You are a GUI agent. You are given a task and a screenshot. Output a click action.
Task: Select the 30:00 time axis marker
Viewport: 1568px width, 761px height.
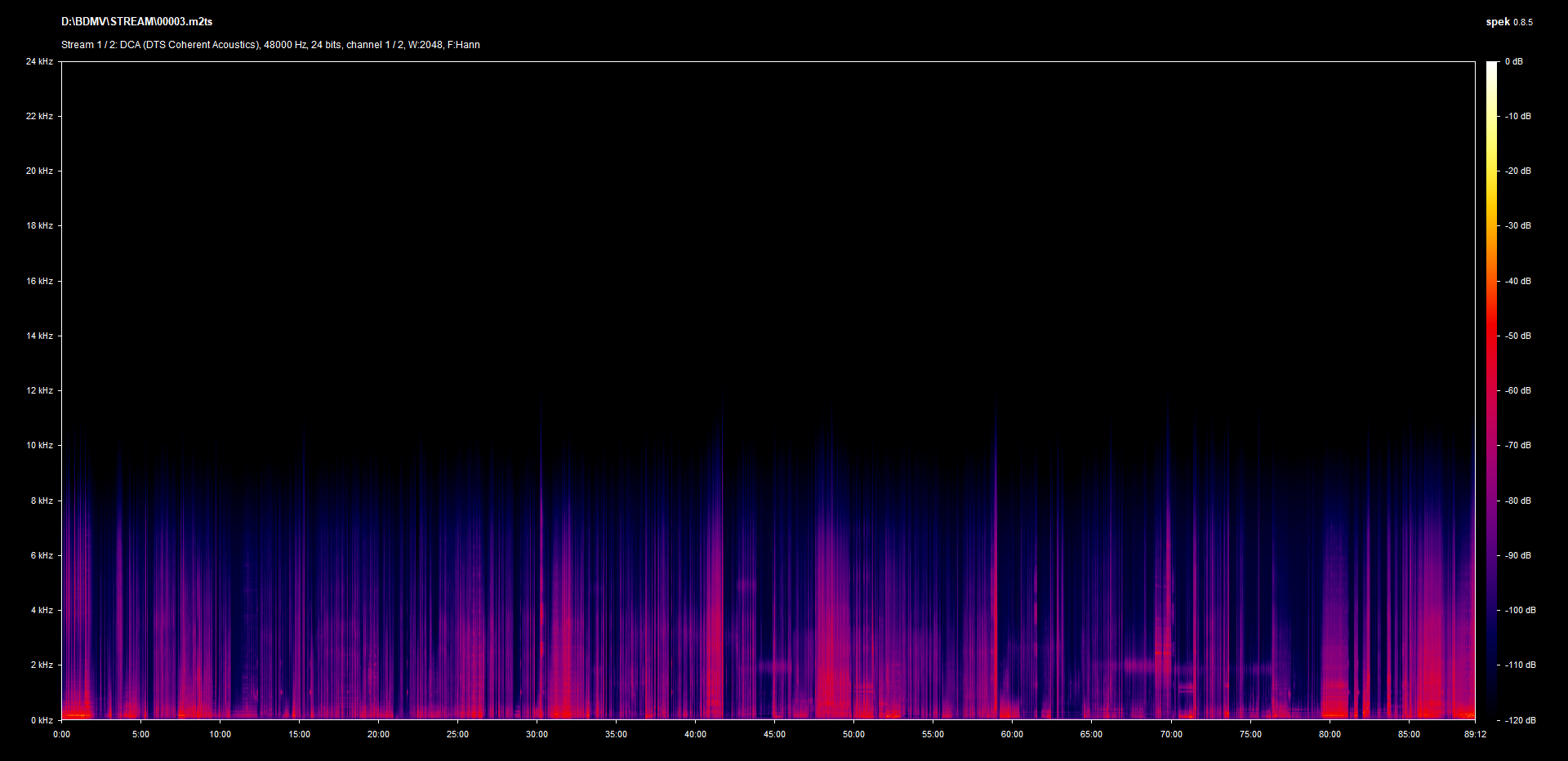[537, 734]
